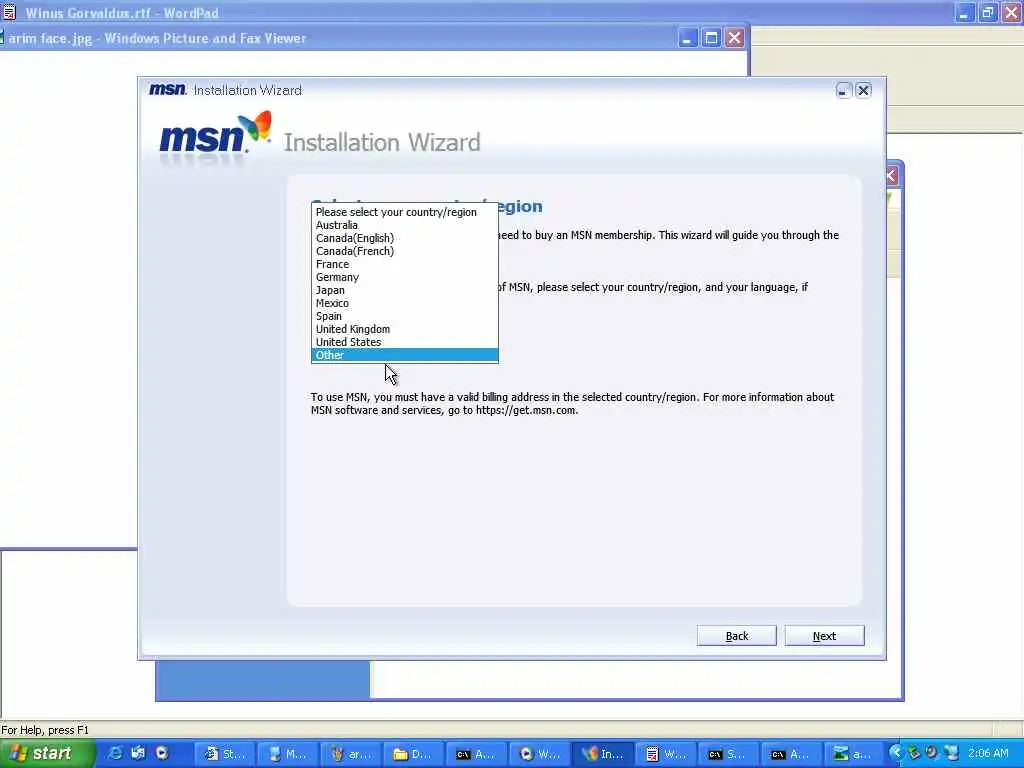Close the WordPad window
The width and height of the screenshot is (1024, 768).
tap(1012, 12)
